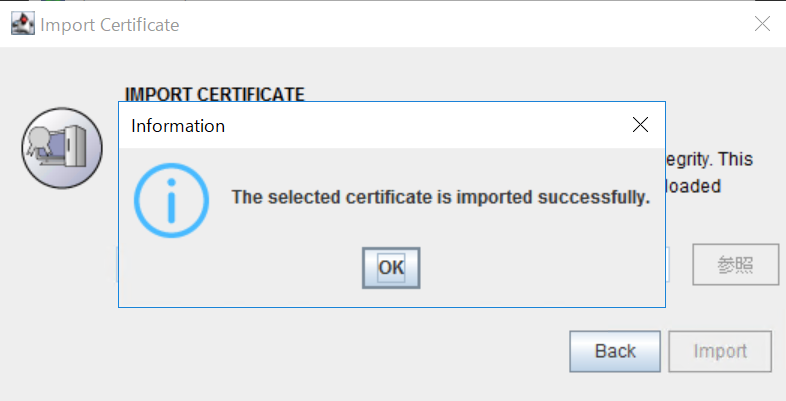The image size is (786, 401).
Task: Click the "Information" dialog title text
Action: [x=178, y=126]
